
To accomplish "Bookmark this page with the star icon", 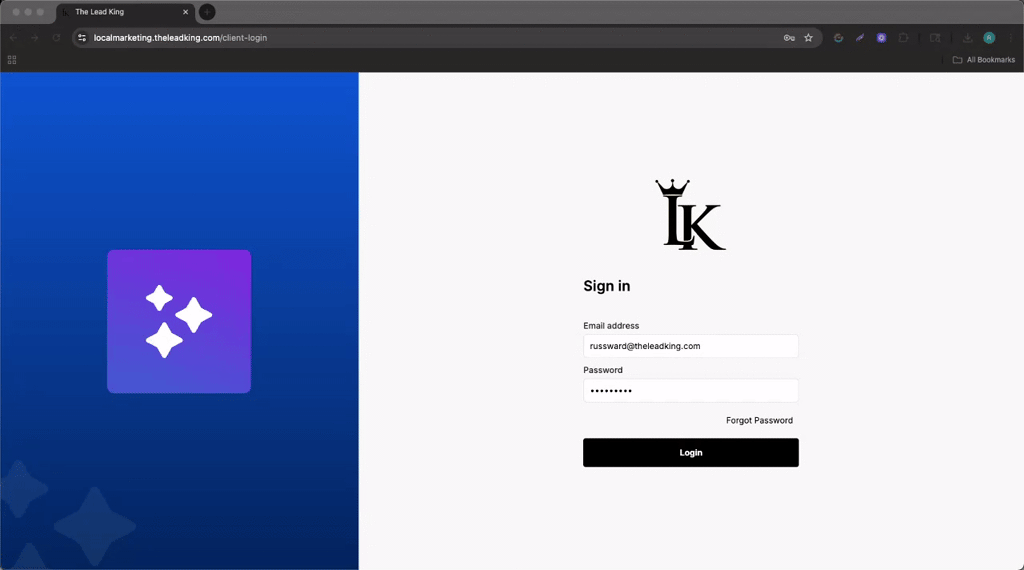I will pyautogui.click(x=808, y=38).
